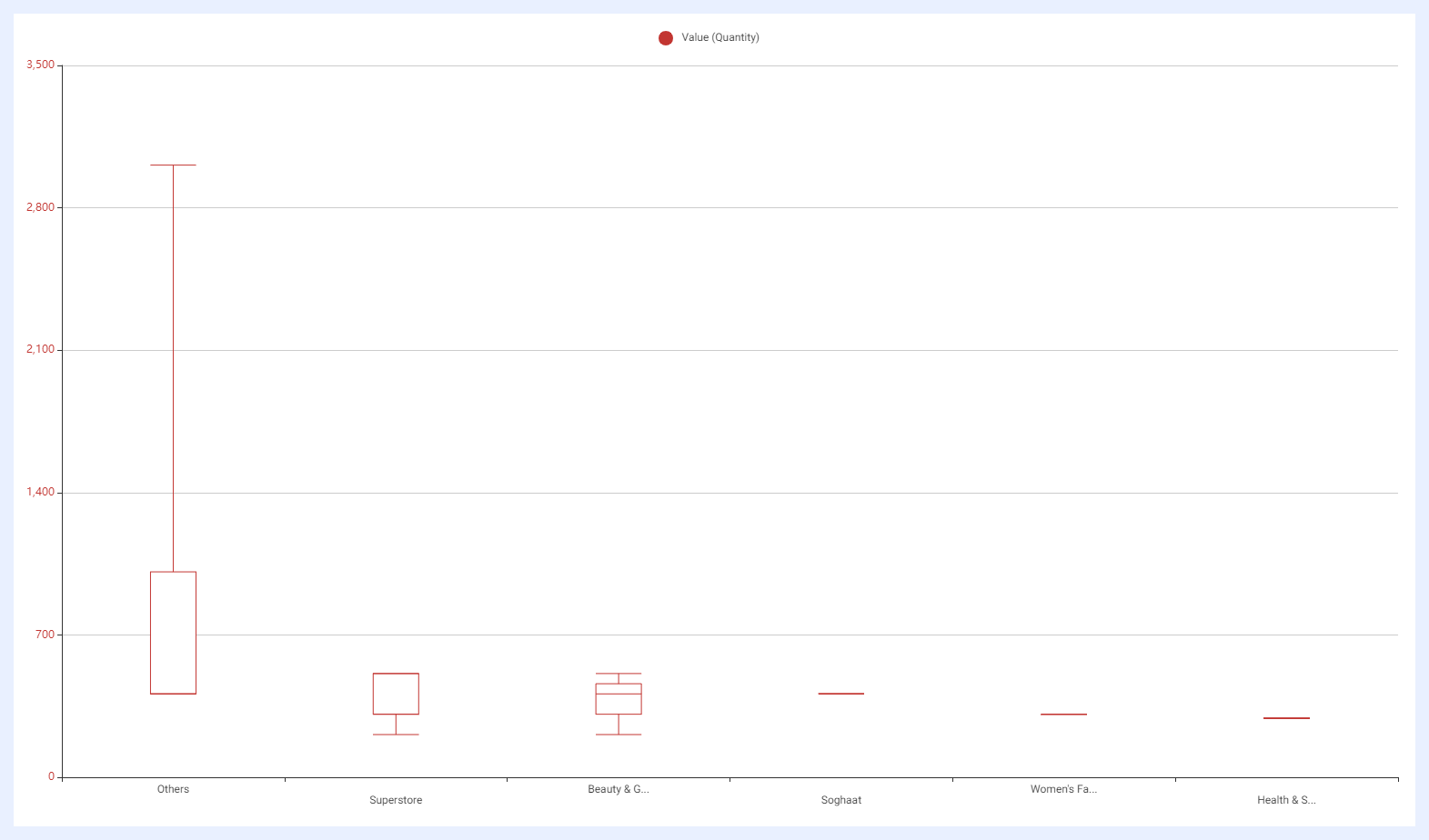Select the Others box plot box
The image size is (1429, 840).
point(173,633)
